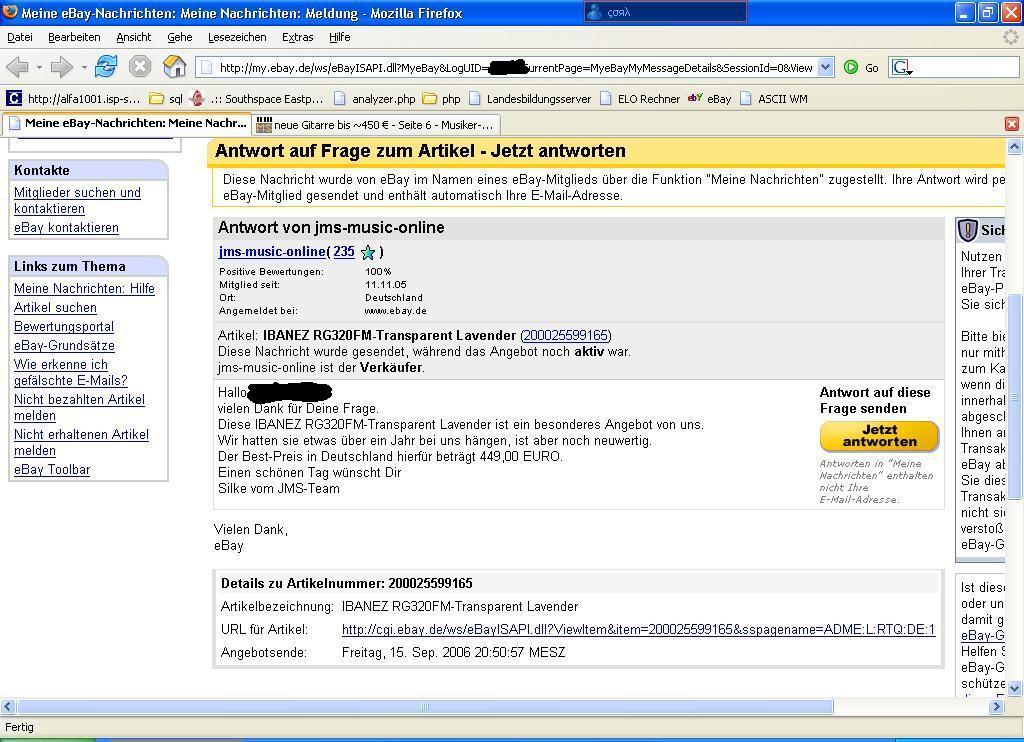Open jms-music-online seller profile link
This screenshot has width=1024, height=742.
tap(272, 251)
